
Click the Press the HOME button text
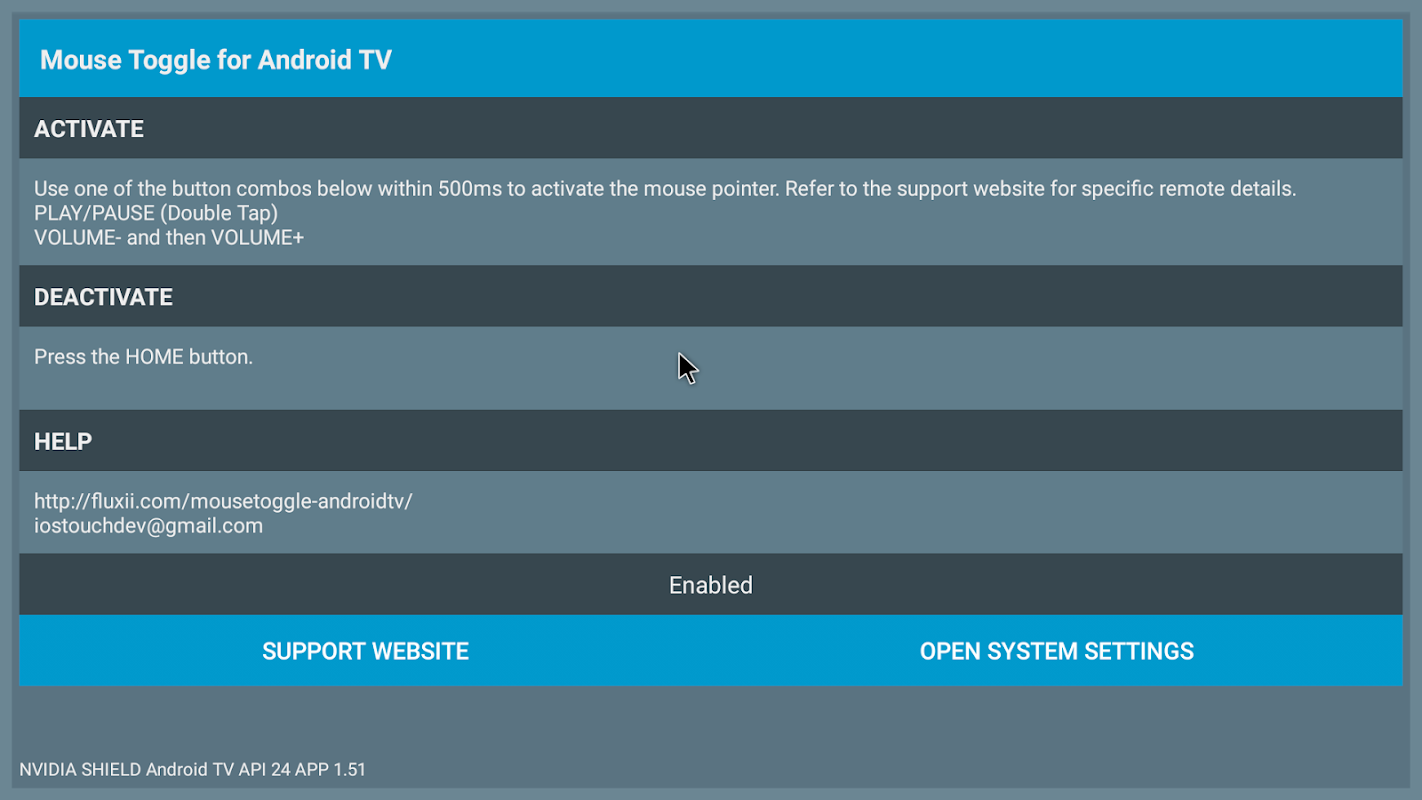pyautogui.click(x=143, y=357)
